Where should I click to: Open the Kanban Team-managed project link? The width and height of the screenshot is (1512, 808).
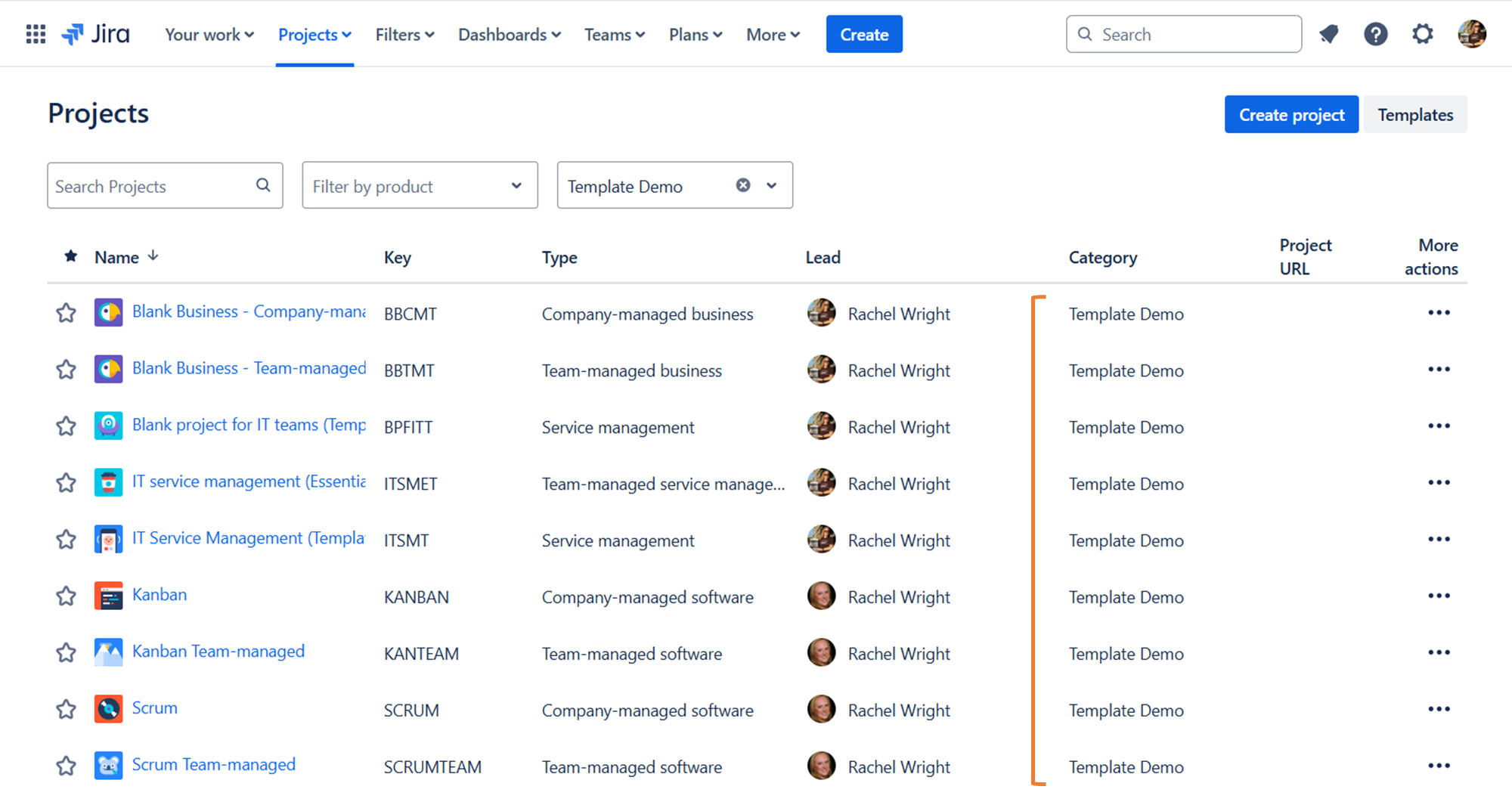click(x=218, y=651)
